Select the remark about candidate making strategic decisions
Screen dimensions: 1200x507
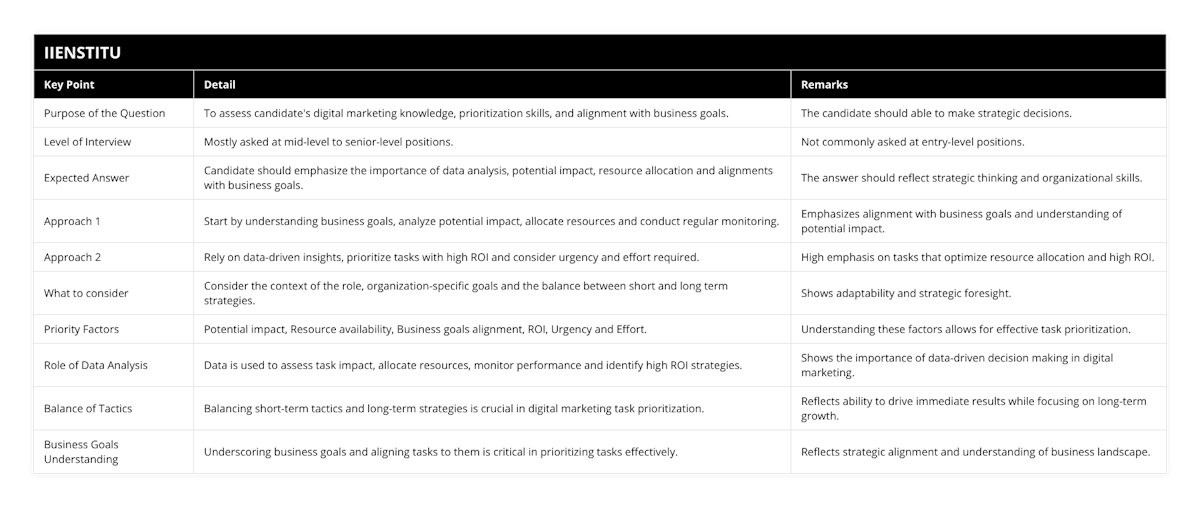(936, 113)
